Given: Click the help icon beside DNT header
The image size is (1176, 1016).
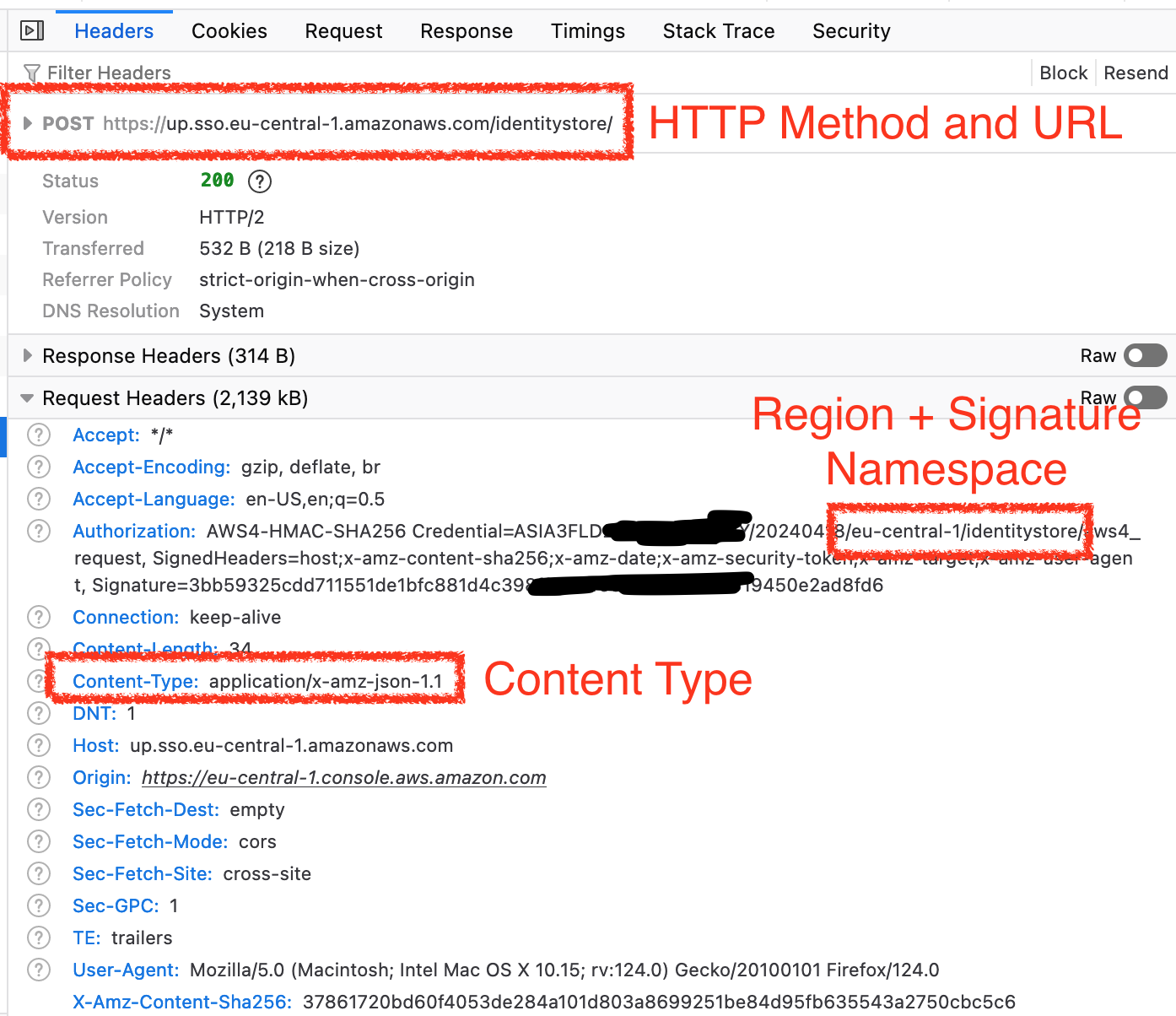Looking at the screenshot, I should click(x=39, y=713).
